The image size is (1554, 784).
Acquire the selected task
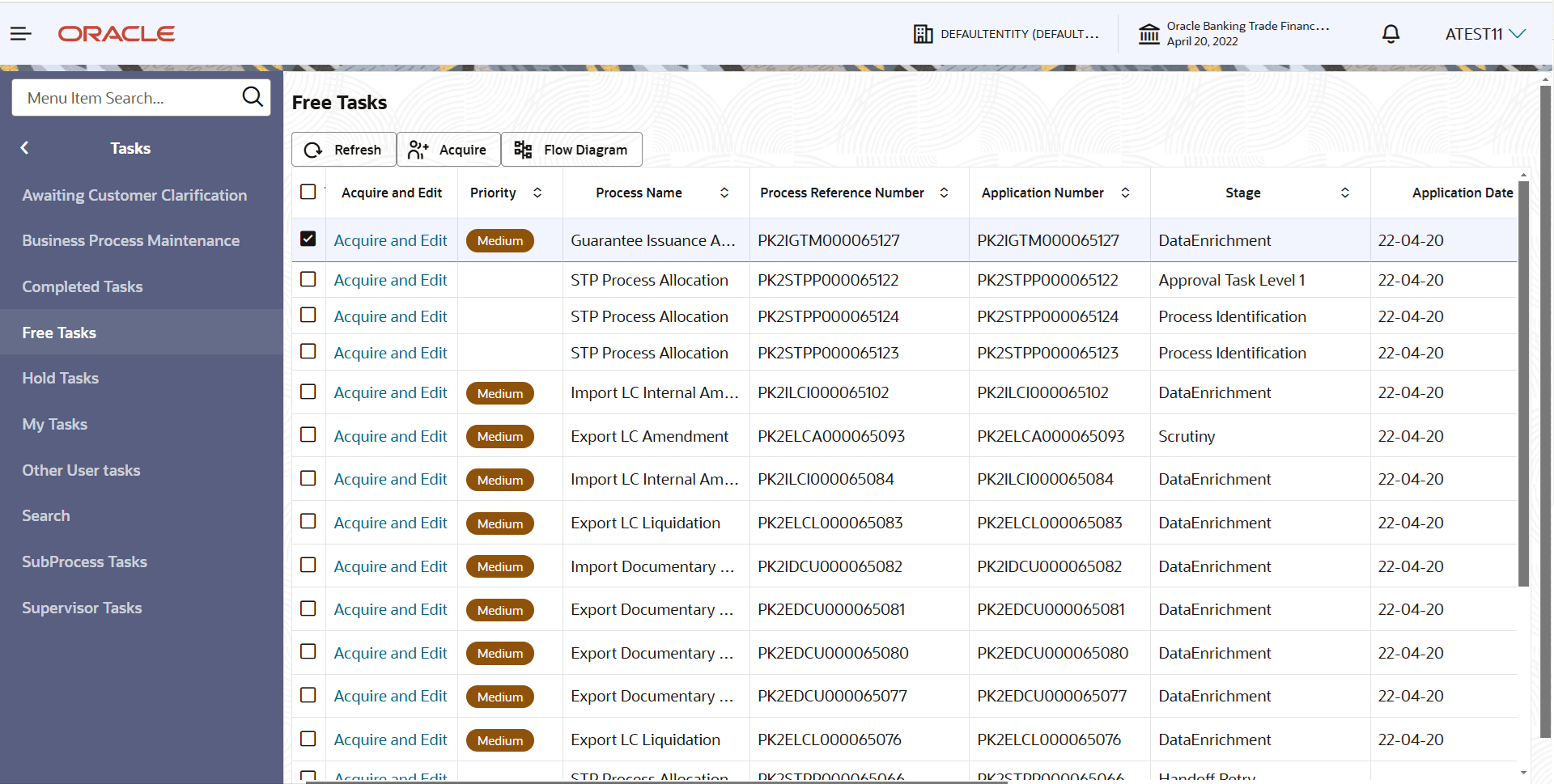pos(448,150)
